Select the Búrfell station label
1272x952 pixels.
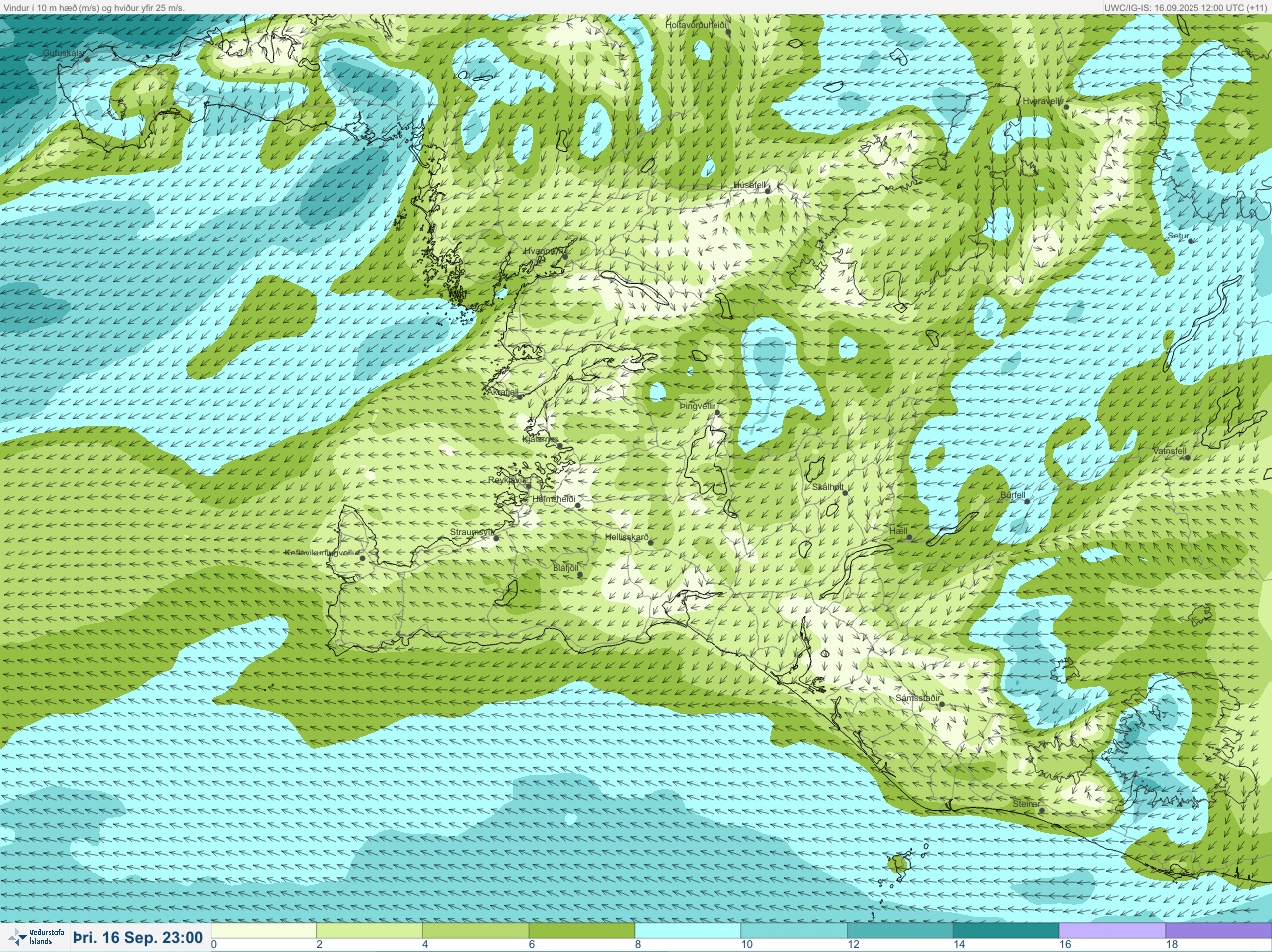pyautogui.click(x=1012, y=494)
